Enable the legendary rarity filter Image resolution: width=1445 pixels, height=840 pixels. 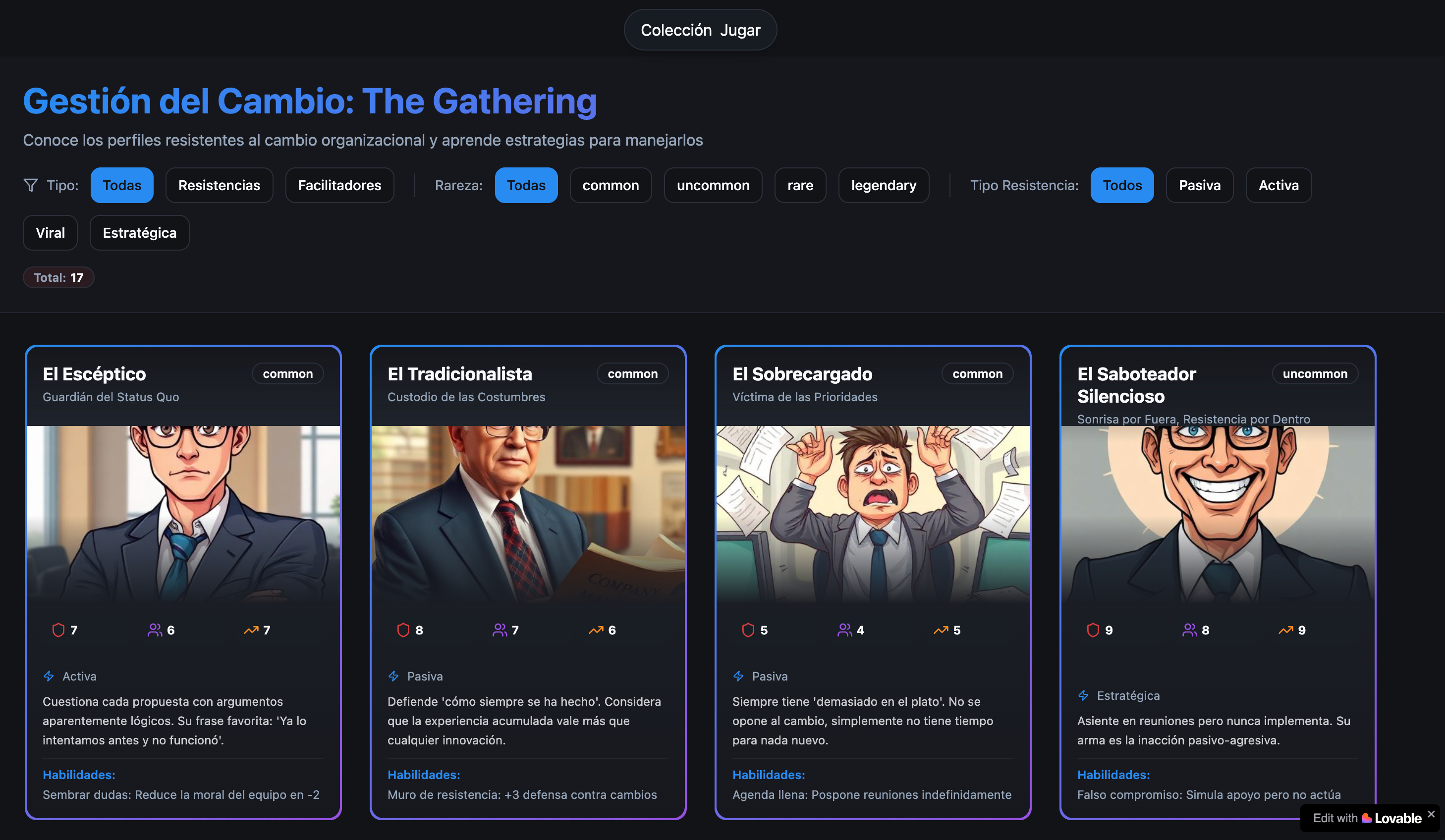pos(883,185)
